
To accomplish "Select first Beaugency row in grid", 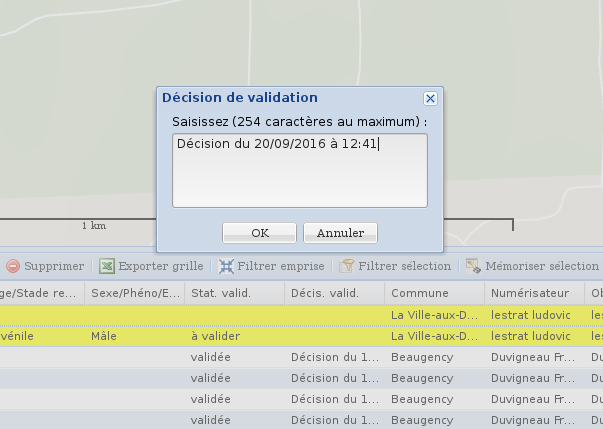I will (422, 356).
